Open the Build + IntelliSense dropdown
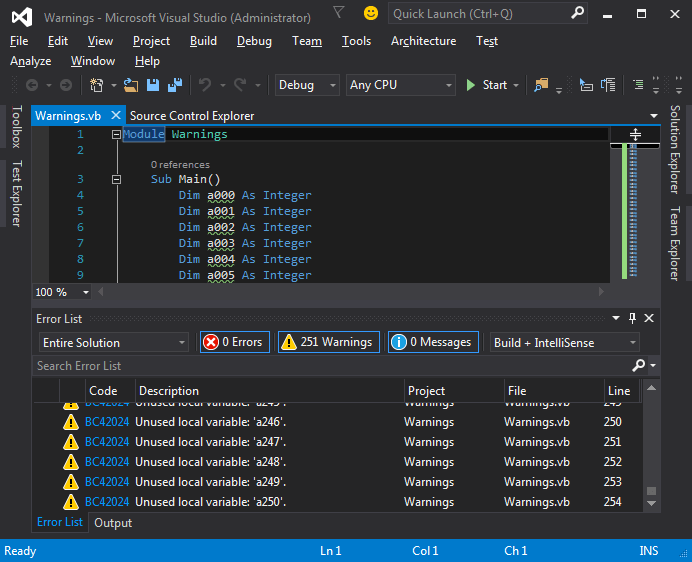The image size is (692, 562). click(565, 343)
